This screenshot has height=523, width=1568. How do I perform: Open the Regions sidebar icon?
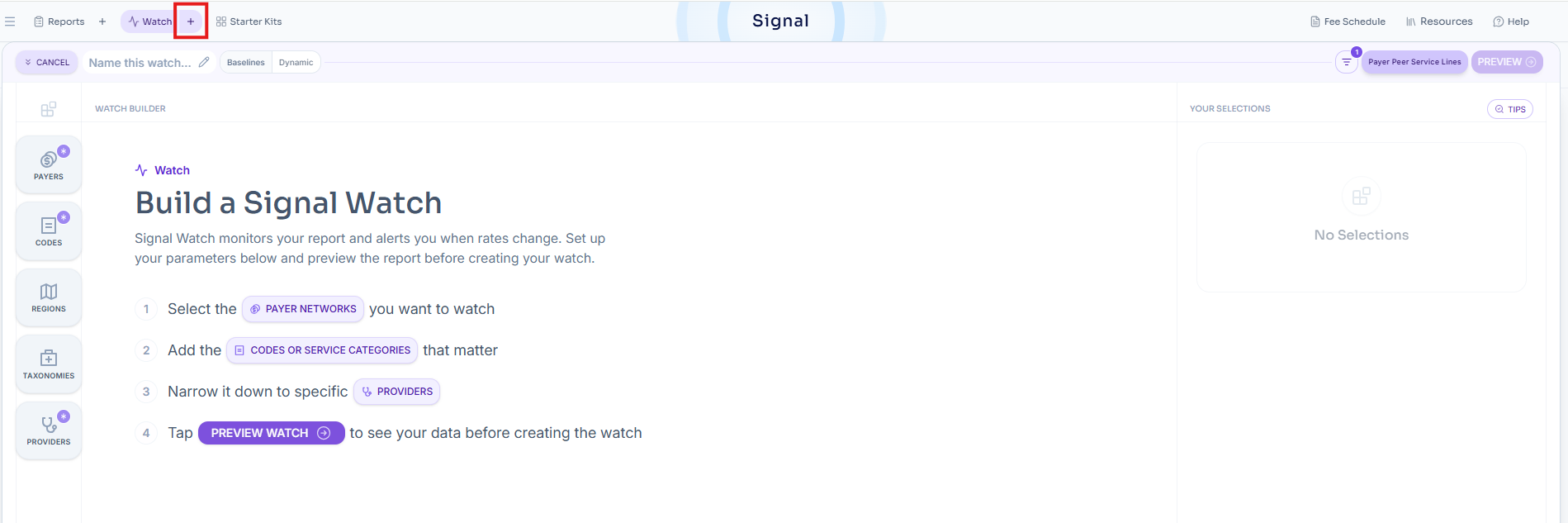click(49, 297)
